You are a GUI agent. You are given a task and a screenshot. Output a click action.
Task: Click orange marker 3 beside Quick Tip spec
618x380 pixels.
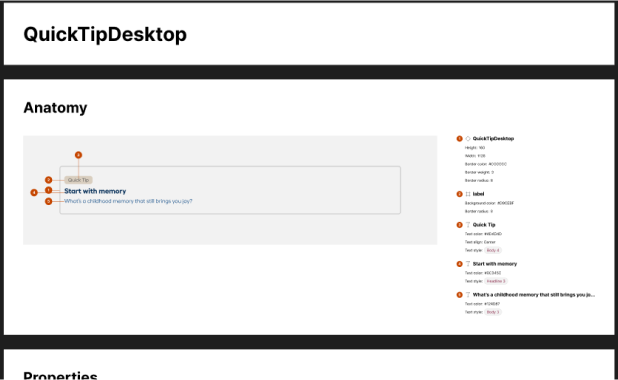[459, 225]
